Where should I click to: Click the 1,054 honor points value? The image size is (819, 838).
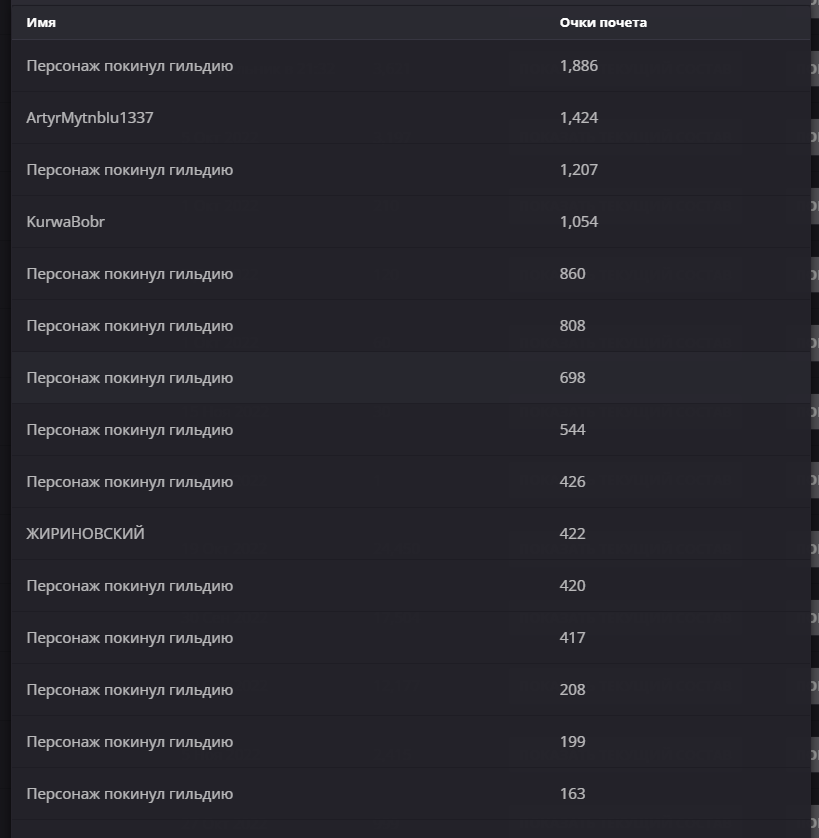[x=578, y=222]
